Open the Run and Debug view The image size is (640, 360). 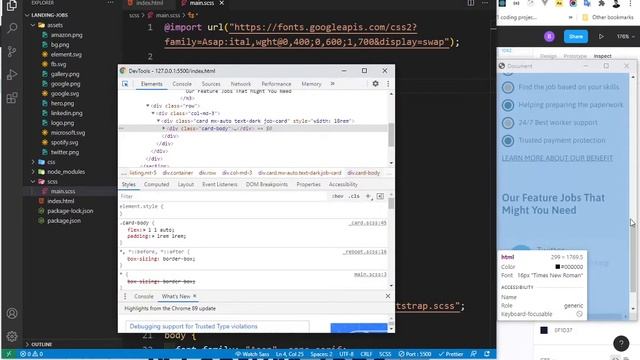tap(12, 75)
